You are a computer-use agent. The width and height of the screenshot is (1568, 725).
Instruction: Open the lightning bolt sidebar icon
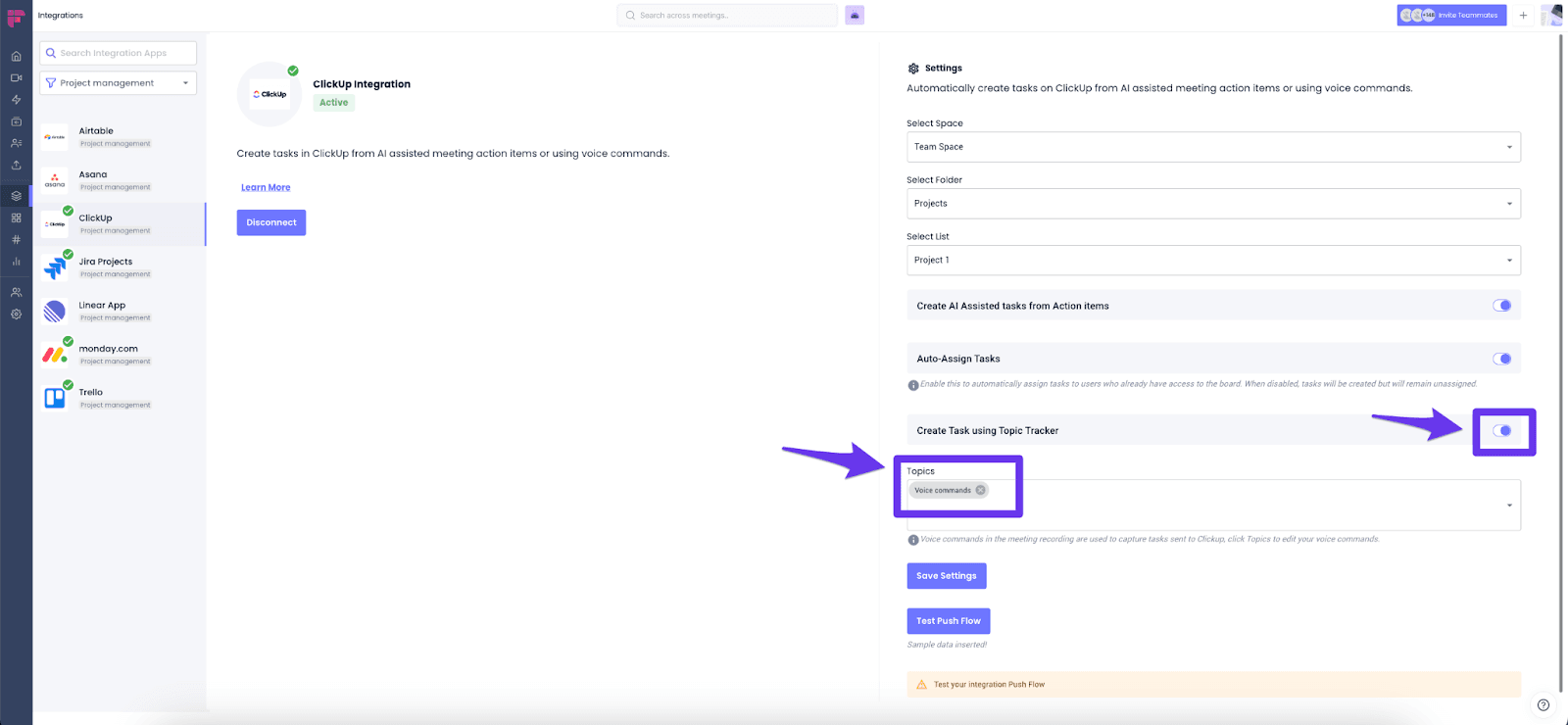point(16,100)
